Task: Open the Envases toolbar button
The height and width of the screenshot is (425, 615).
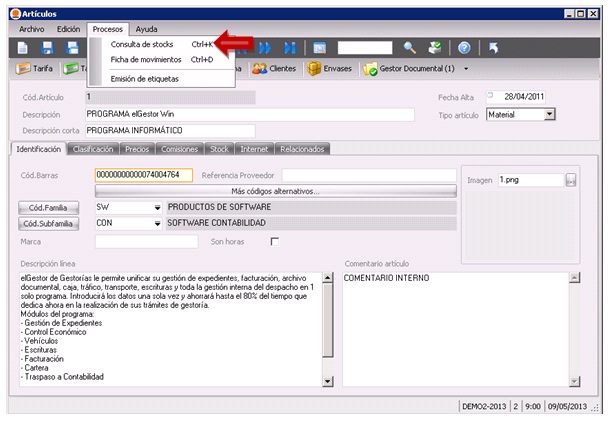Action: [x=330, y=69]
